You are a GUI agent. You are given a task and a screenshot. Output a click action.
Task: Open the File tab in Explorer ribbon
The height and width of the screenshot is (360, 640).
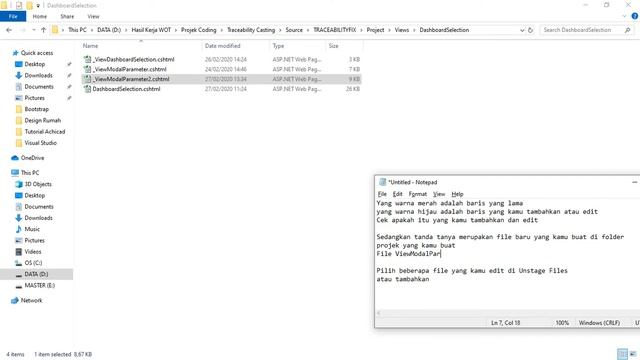(x=13, y=16)
